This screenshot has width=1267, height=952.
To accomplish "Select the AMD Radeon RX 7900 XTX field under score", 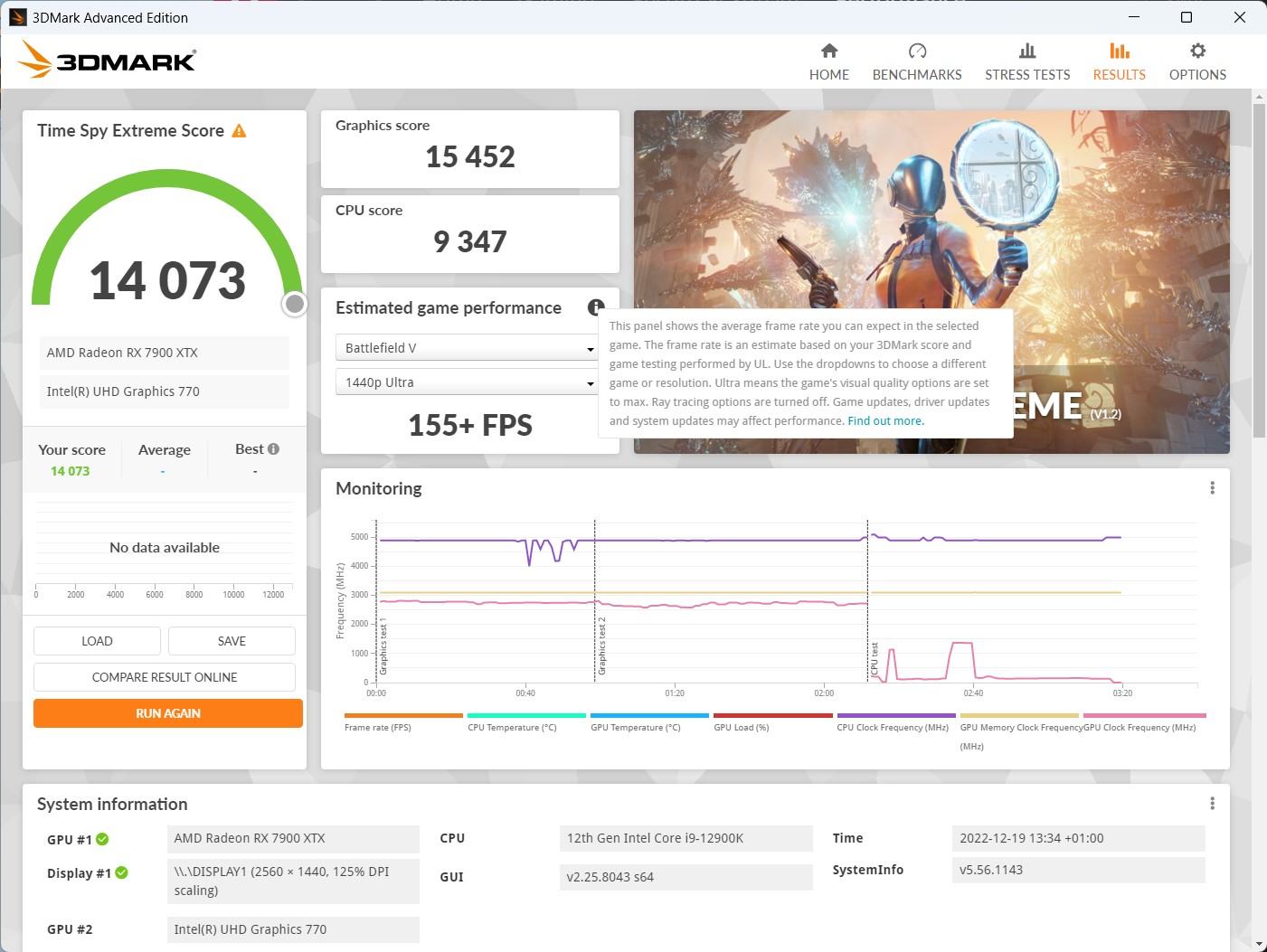I will 165,353.
